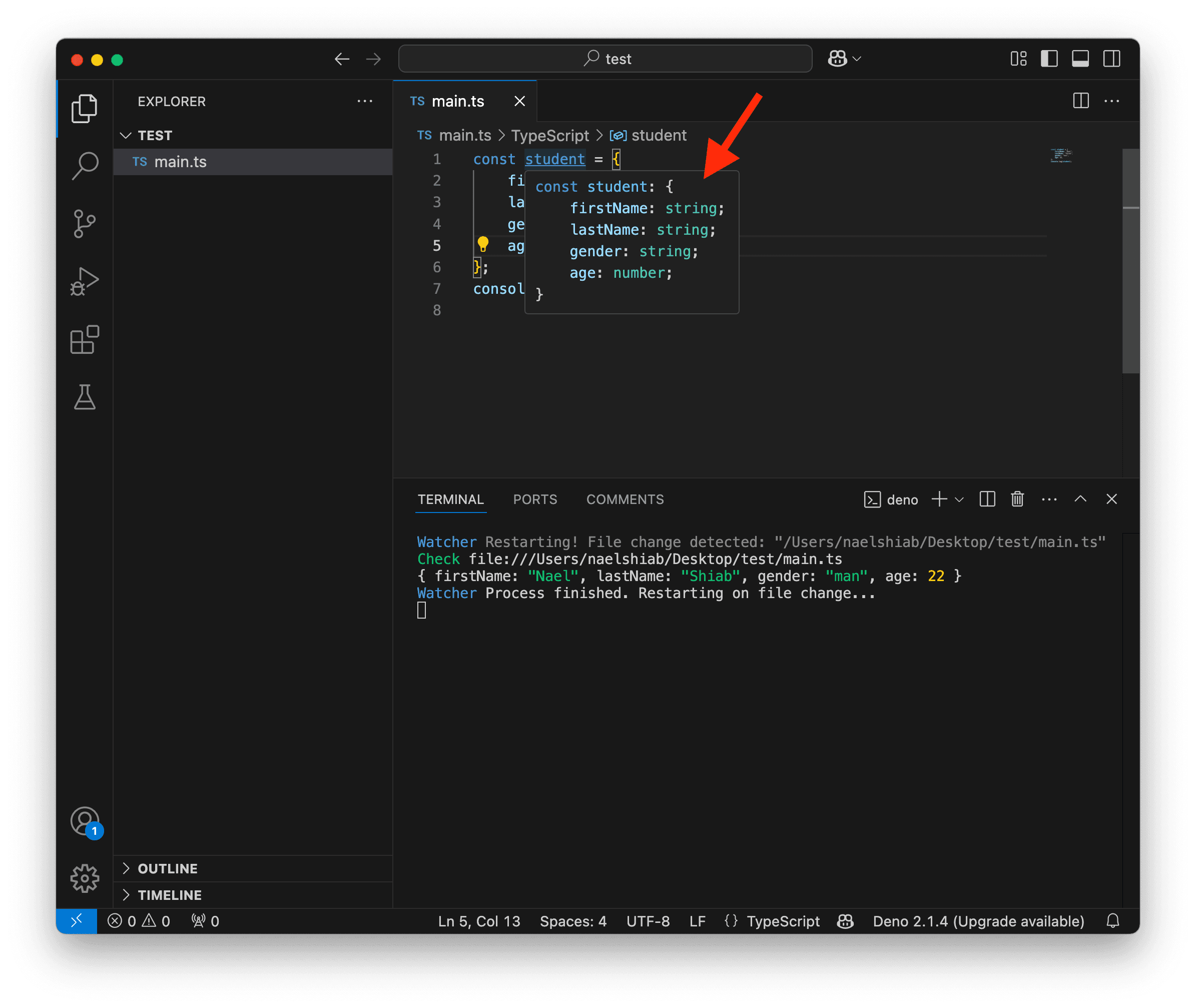
Task: Toggle the secondary sidebar
Action: (1111, 58)
